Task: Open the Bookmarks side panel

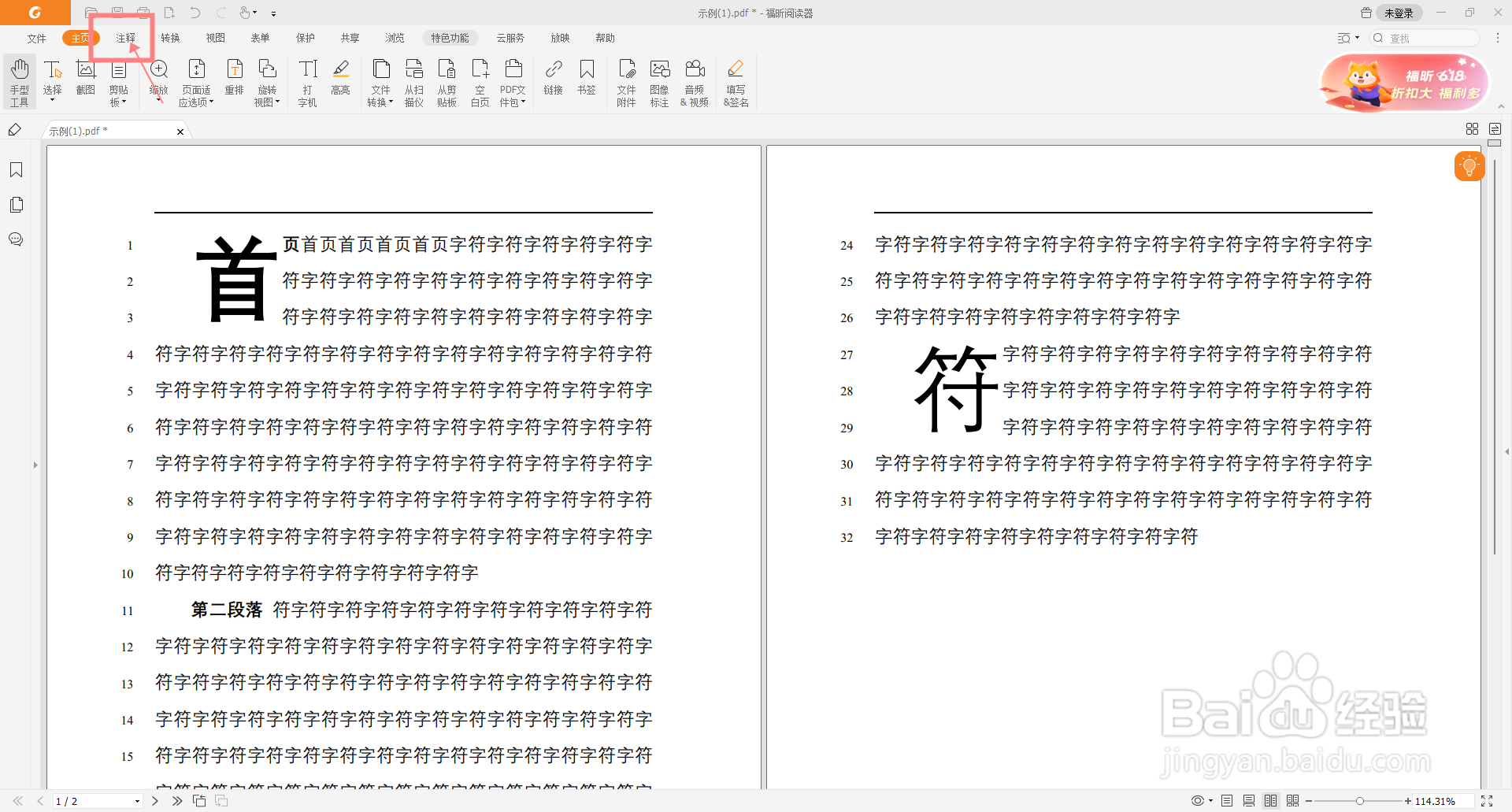Action: pyautogui.click(x=16, y=170)
